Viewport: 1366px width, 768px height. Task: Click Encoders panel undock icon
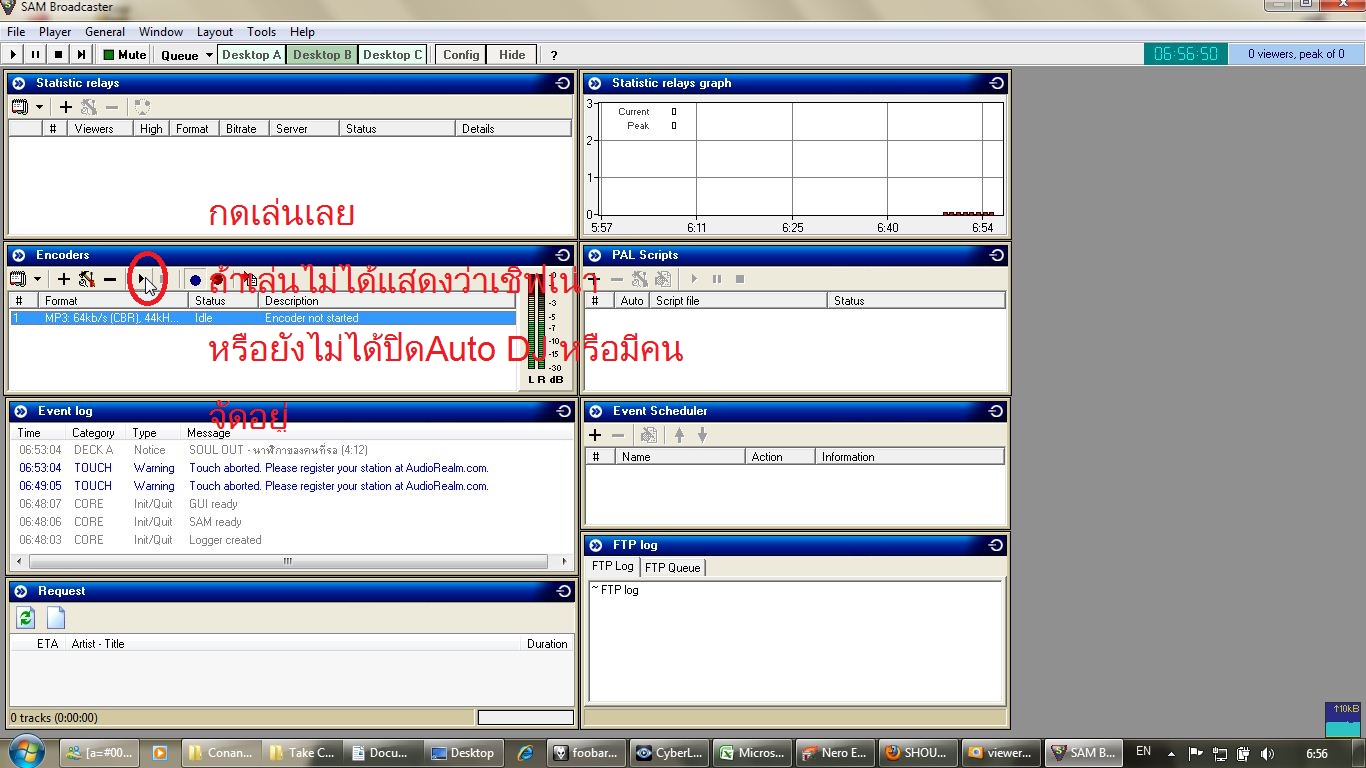click(563, 255)
